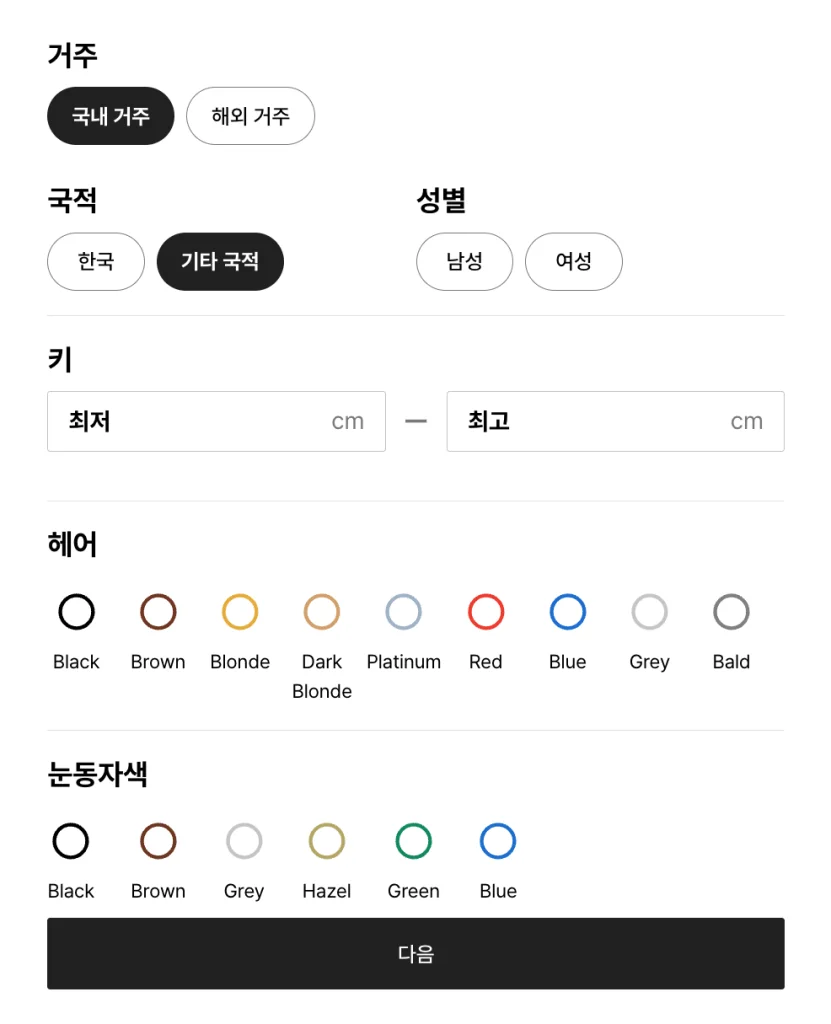This screenshot has width=831, height=1024.
Task: Select 한국 as the nationality
Action: 96,261
